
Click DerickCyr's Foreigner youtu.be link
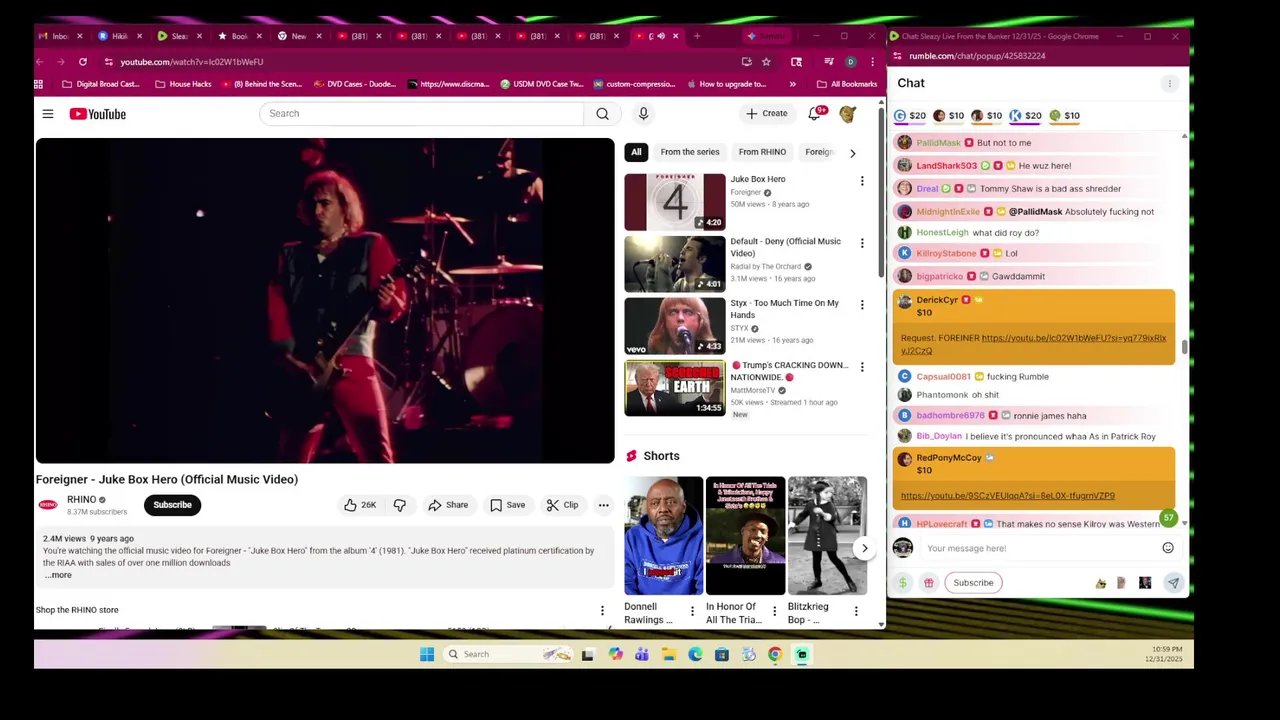click(1033, 344)
